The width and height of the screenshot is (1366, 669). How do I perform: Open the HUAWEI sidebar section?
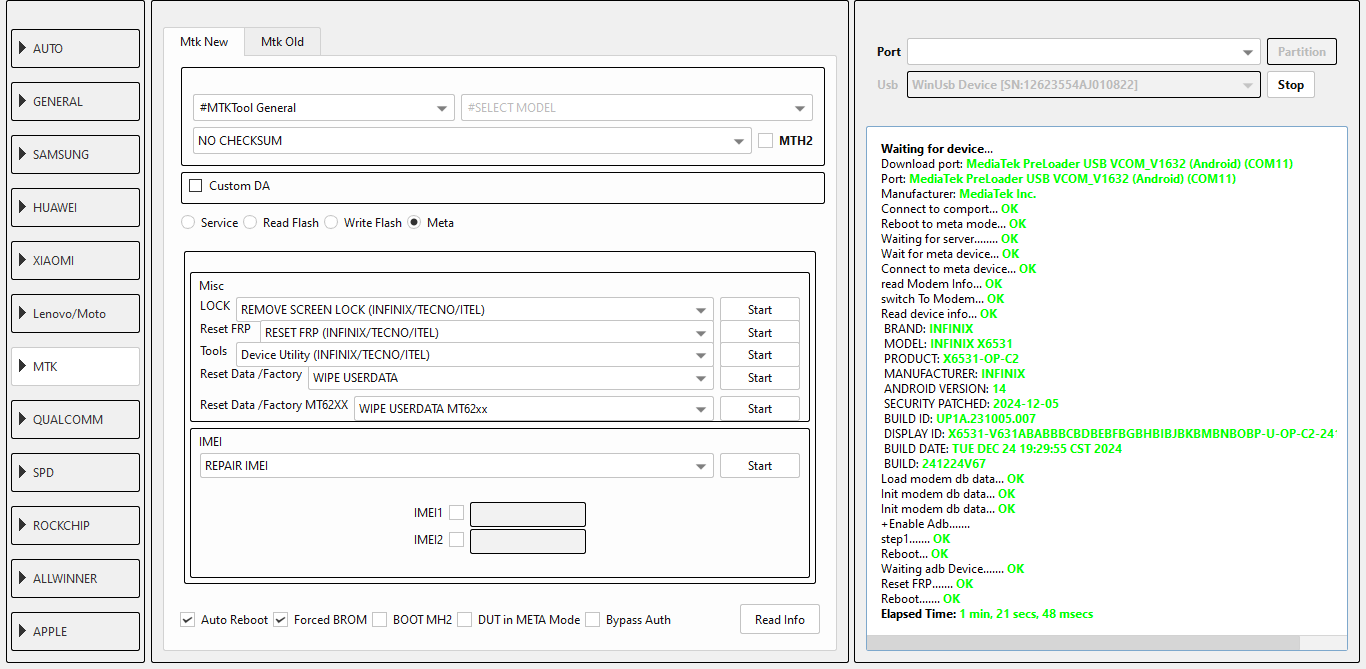75,207
